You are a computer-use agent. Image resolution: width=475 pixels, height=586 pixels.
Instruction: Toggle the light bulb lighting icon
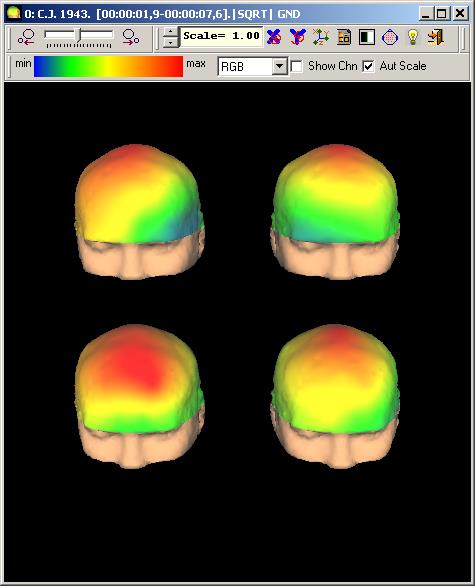413,37
